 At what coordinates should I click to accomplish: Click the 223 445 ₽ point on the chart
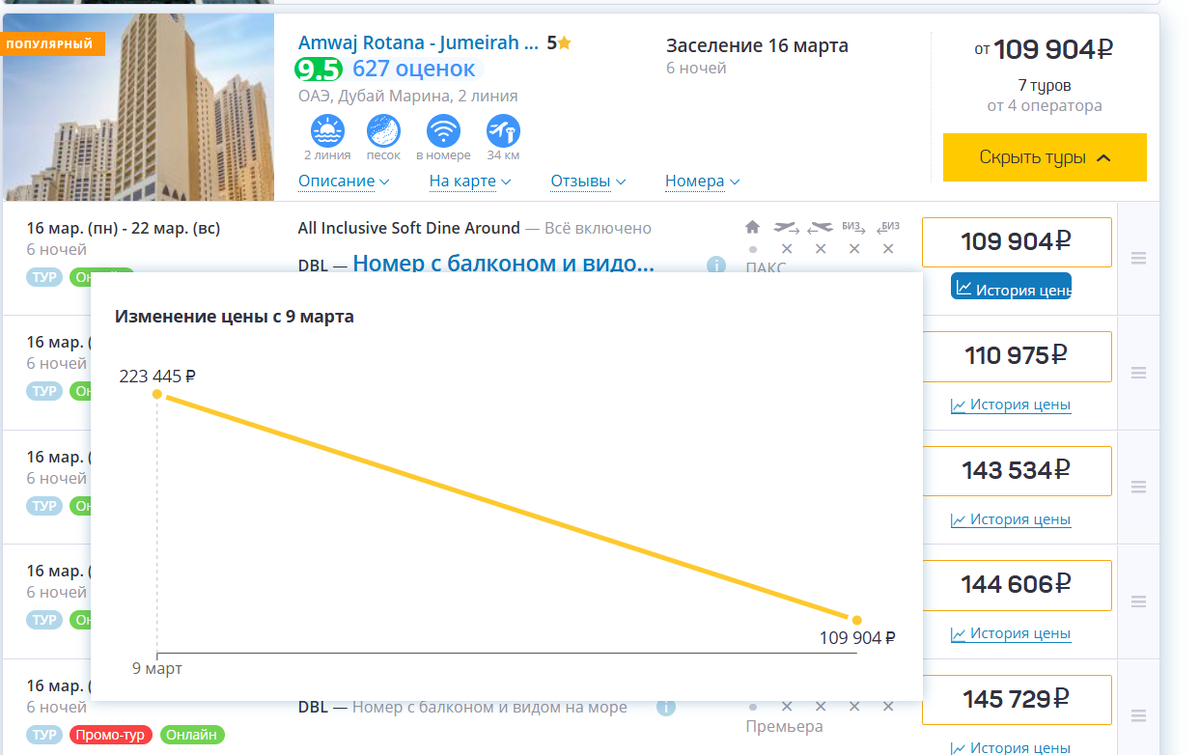(157, 394)
